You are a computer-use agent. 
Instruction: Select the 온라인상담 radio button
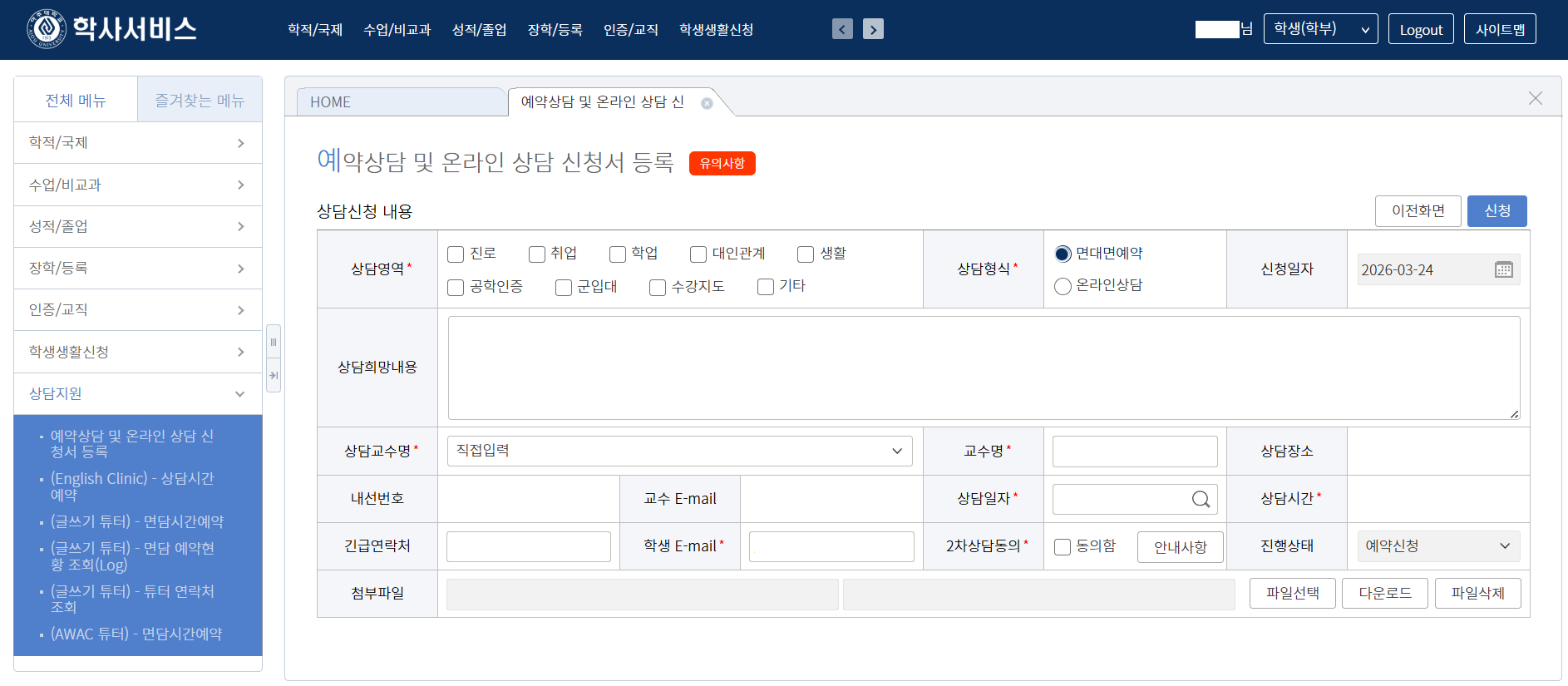point(1063,286)
